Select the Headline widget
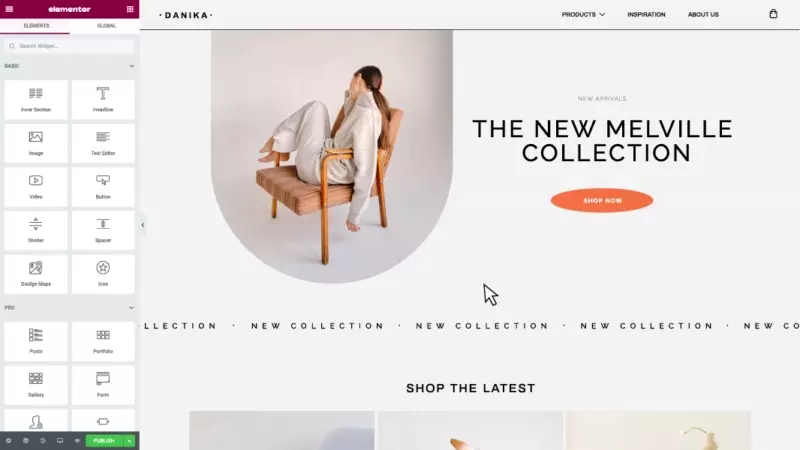Viewport: 800px width, 450px height. pos(103,99)
